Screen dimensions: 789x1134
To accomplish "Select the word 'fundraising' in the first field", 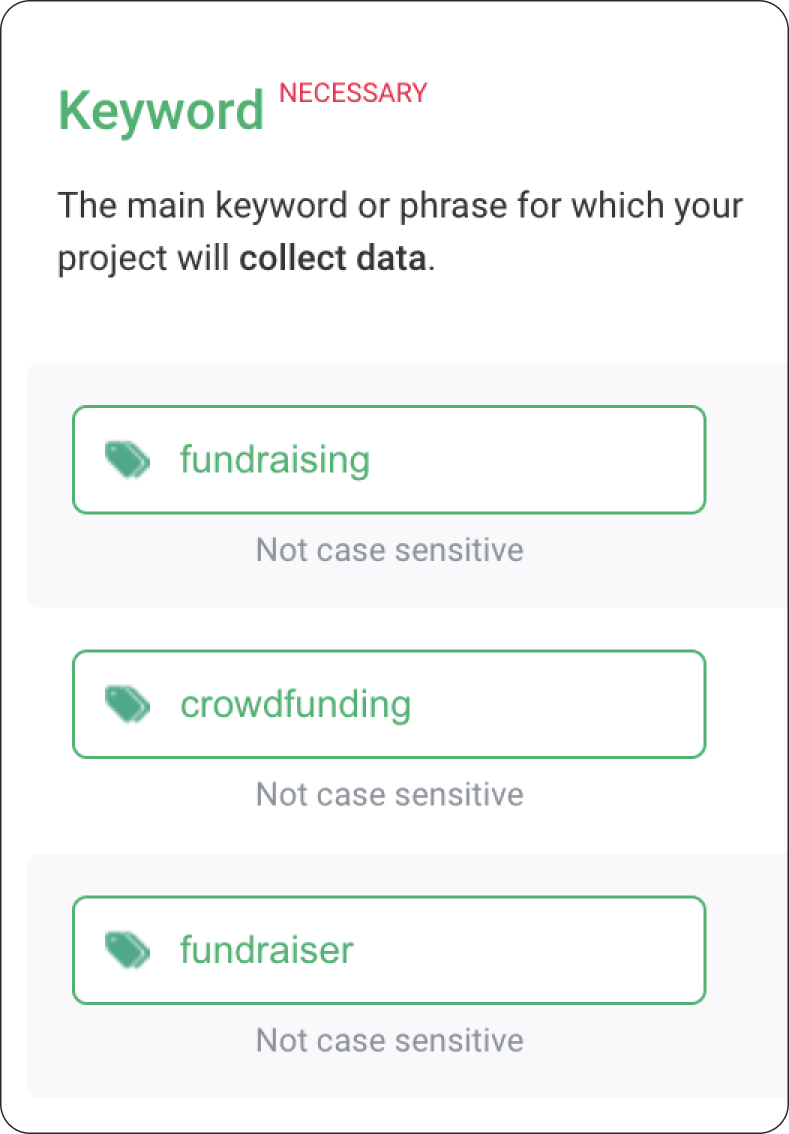I will pyautogui.click(x=275, y=460).
